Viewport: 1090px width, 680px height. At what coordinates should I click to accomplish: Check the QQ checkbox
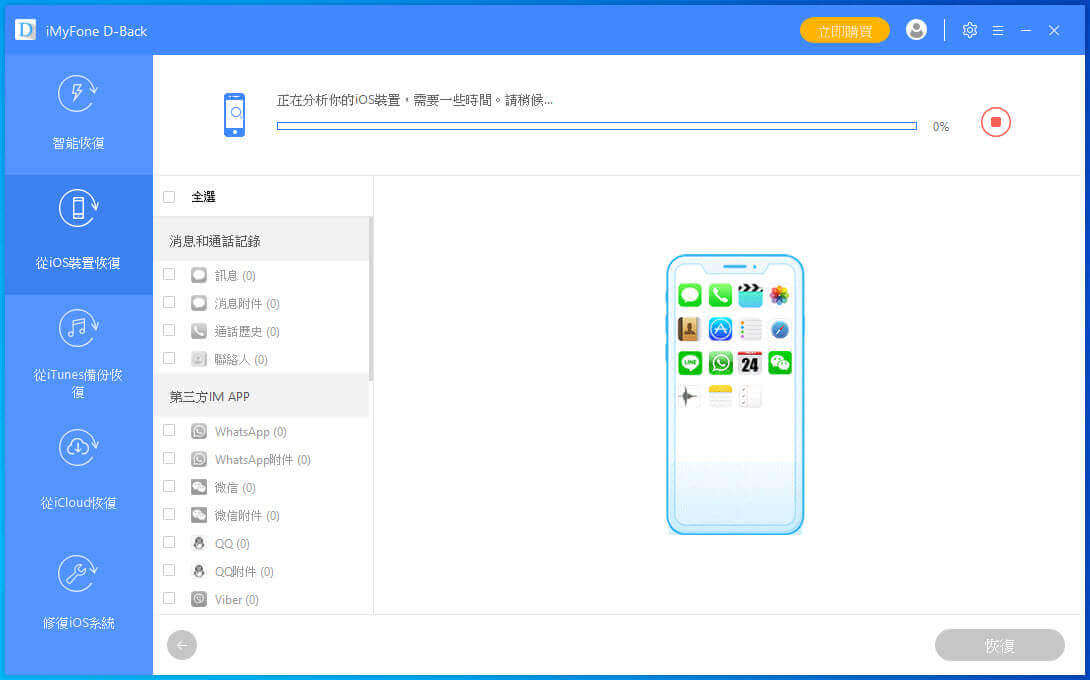169,542
